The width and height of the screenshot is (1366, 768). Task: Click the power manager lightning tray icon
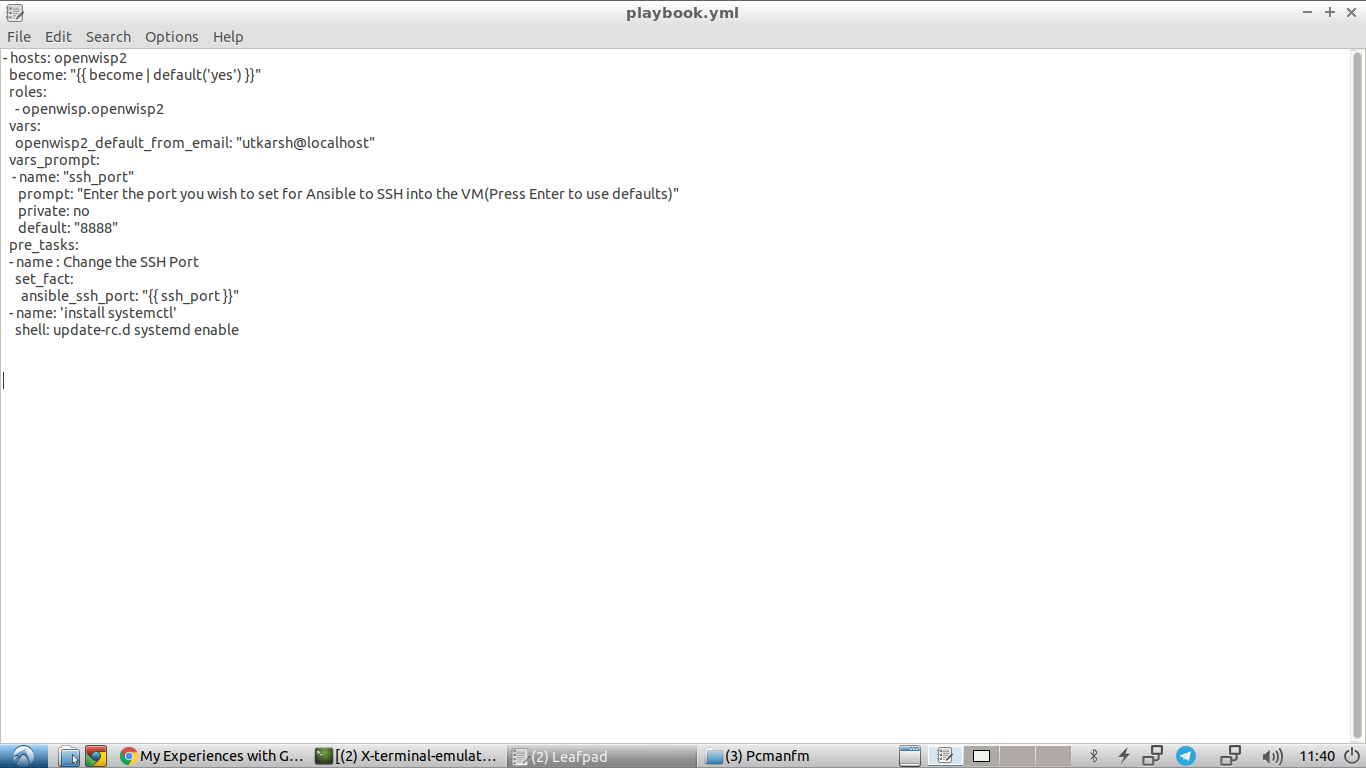click(1124, 756)
